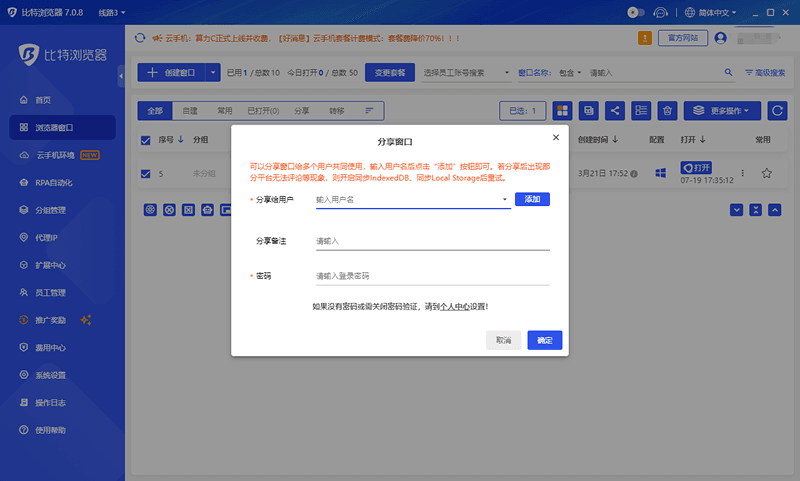The width and height of the screenshot is (800, 481).
Task: Click the star favorite icon in row 5
Action: [x=766, y=173]
